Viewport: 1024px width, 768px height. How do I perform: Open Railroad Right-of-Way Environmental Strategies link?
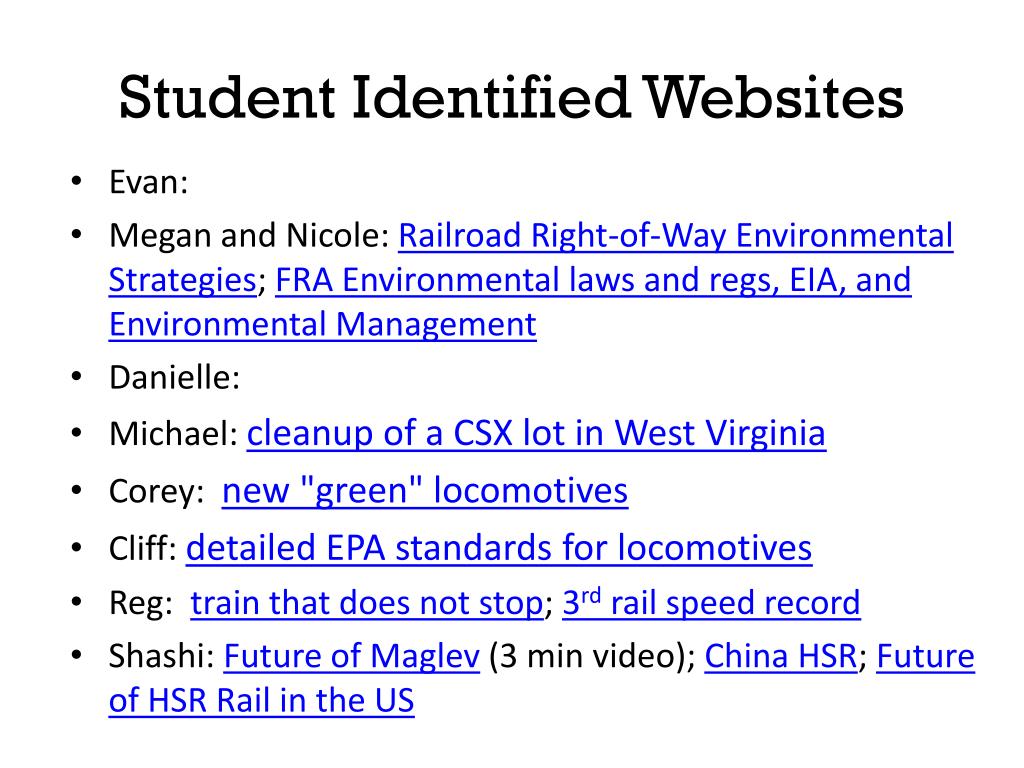pos(675,236)
